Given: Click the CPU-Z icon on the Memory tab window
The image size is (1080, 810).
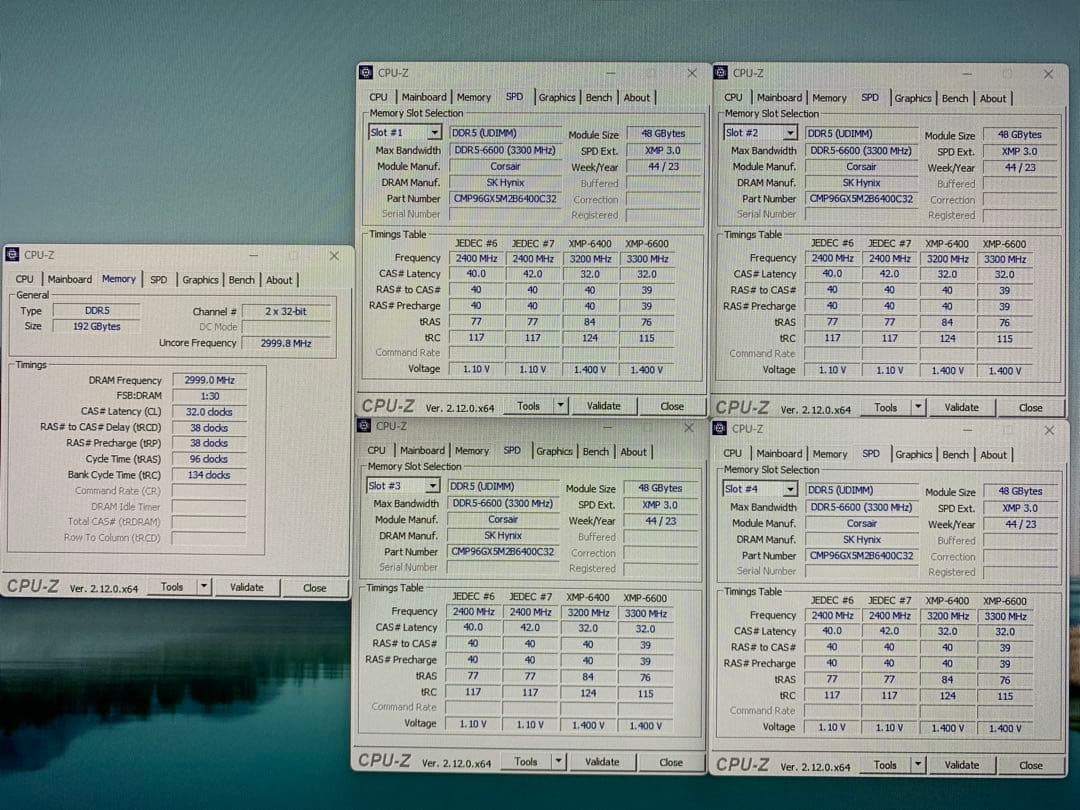Looking at the screenshot, I should pyautogui.click(x=12, y=256).
